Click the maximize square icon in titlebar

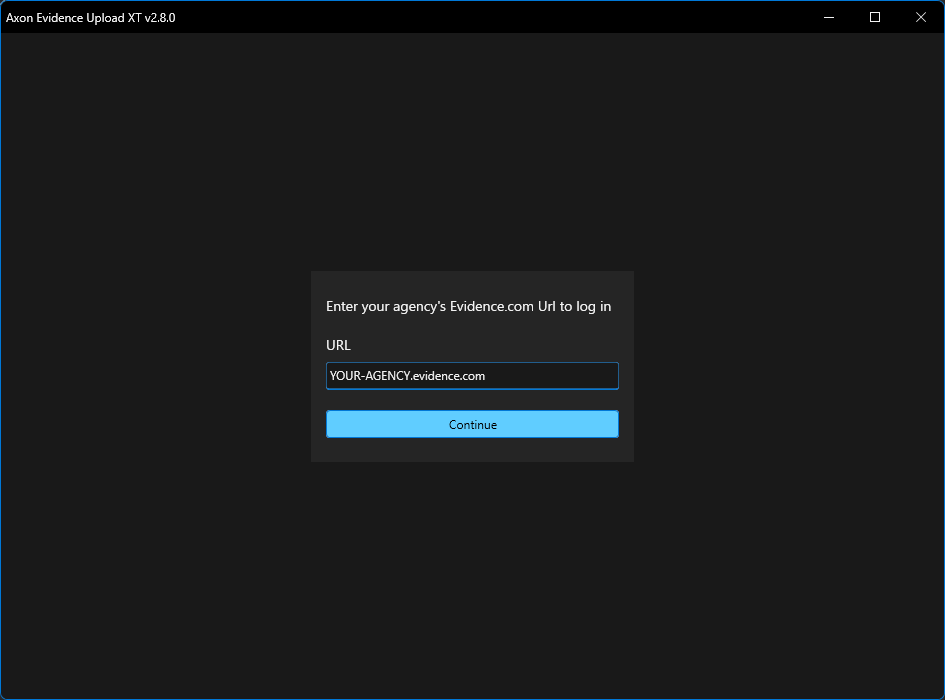coord(874,17)
